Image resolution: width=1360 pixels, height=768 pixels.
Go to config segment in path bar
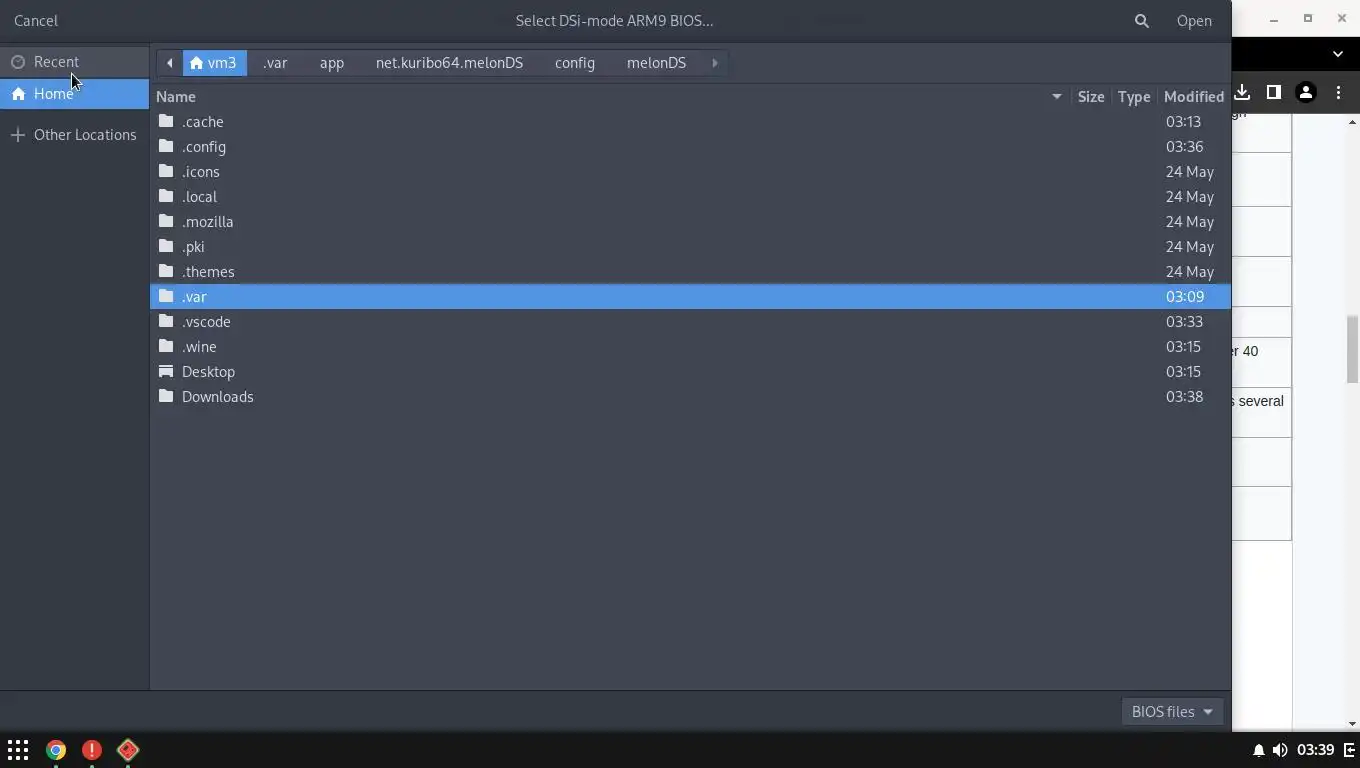(x=575, y=63)
